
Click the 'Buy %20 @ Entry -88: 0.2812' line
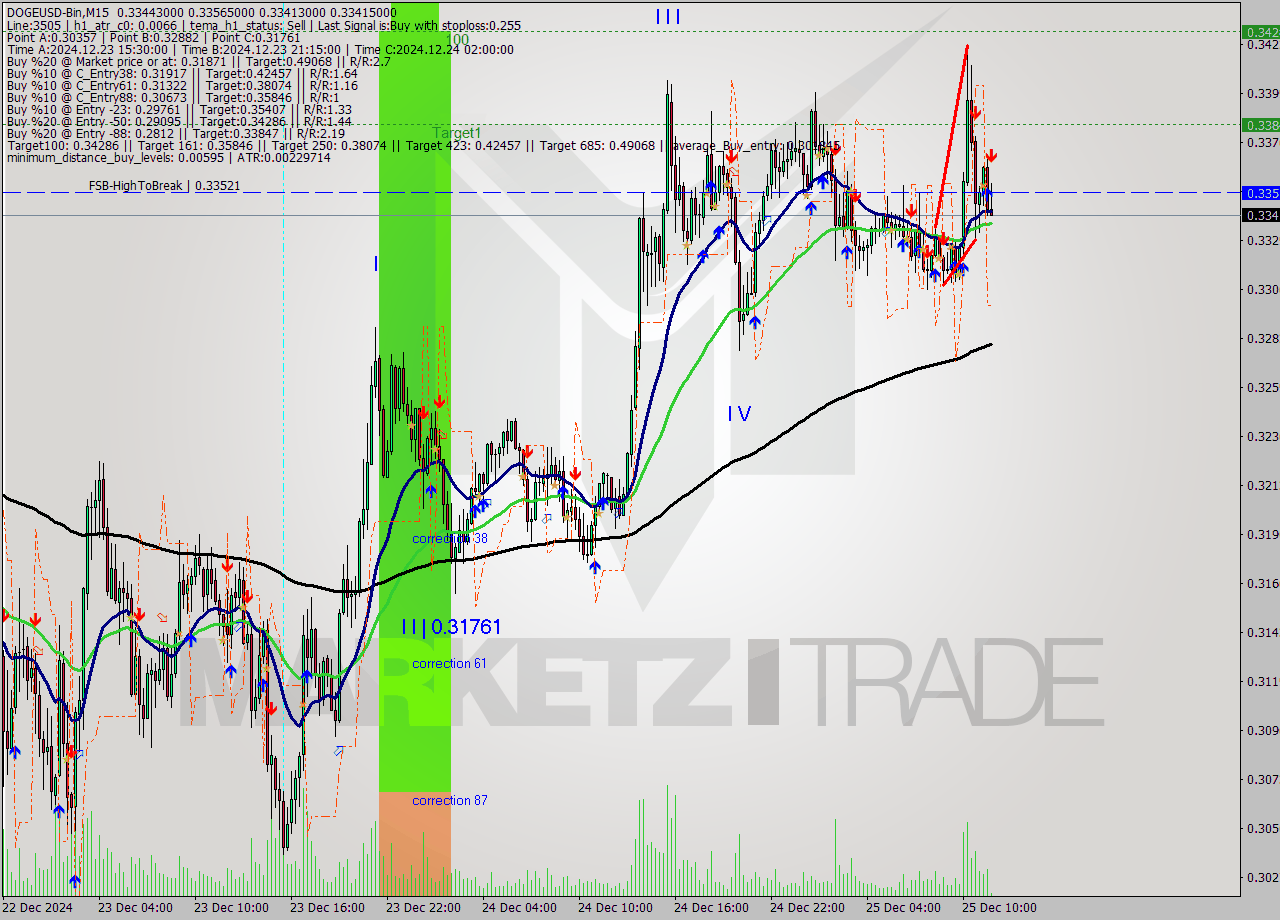pos(176,133)
